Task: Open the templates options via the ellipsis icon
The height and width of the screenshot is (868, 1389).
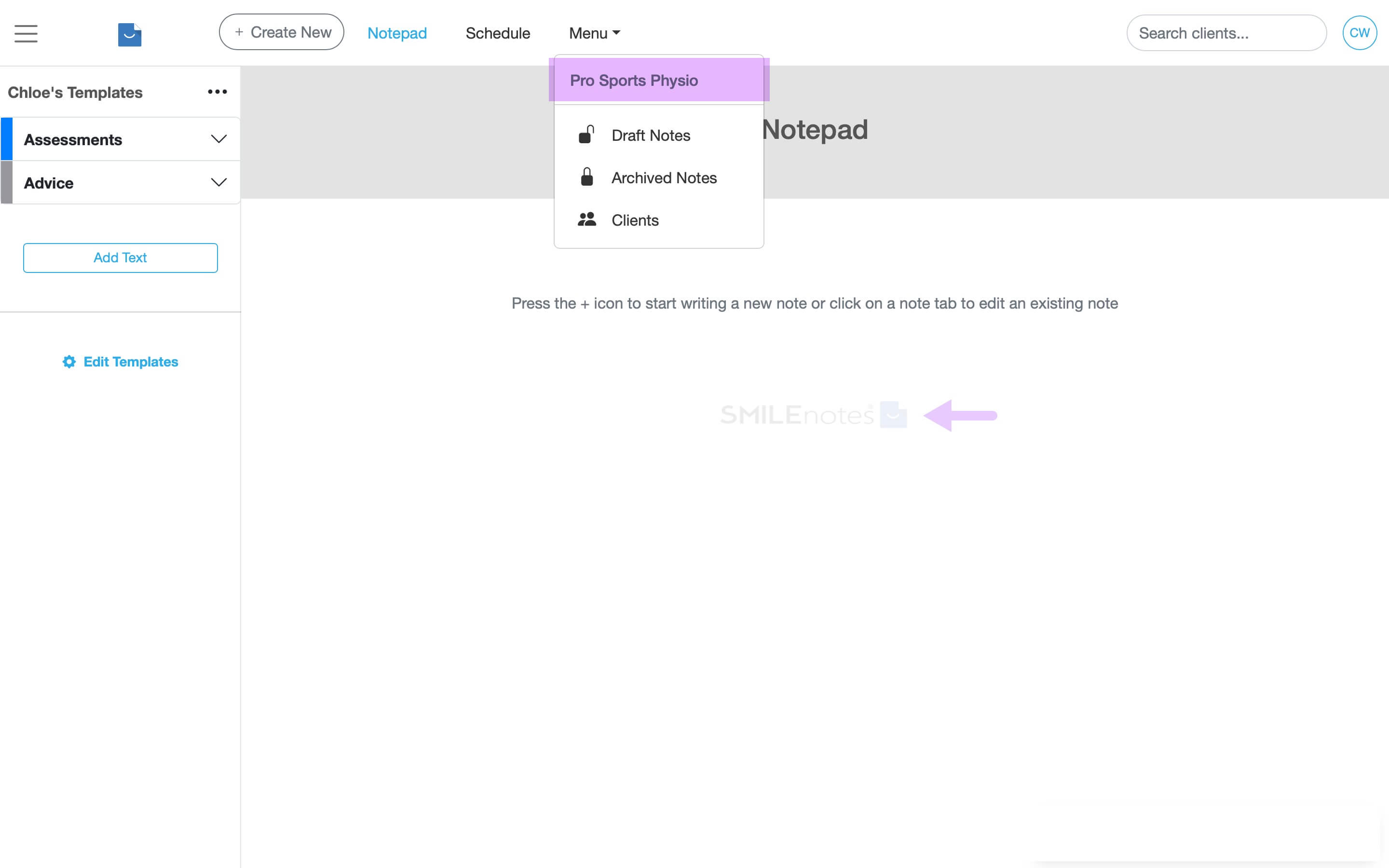Action: tap(217, 91)
